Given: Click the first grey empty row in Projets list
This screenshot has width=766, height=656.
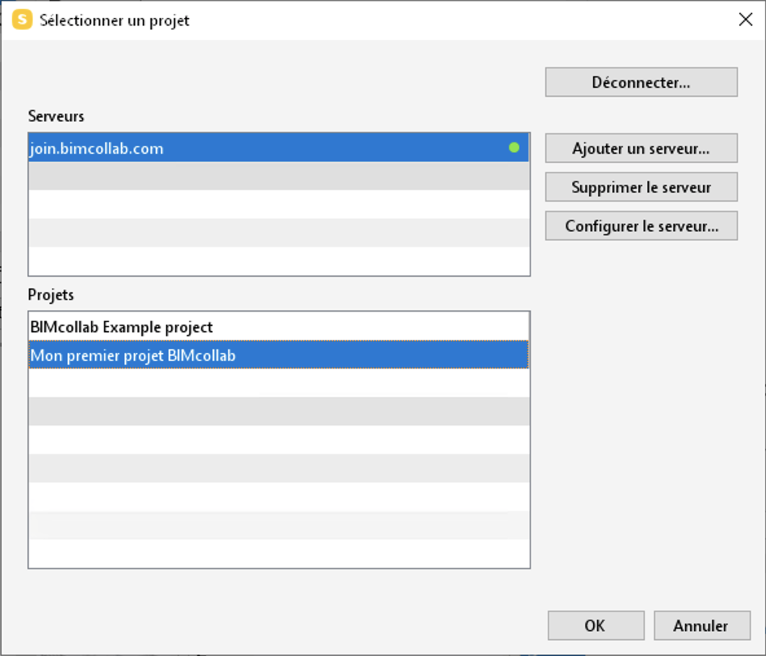Looking at the screenshot, I should tap(279, 411).
